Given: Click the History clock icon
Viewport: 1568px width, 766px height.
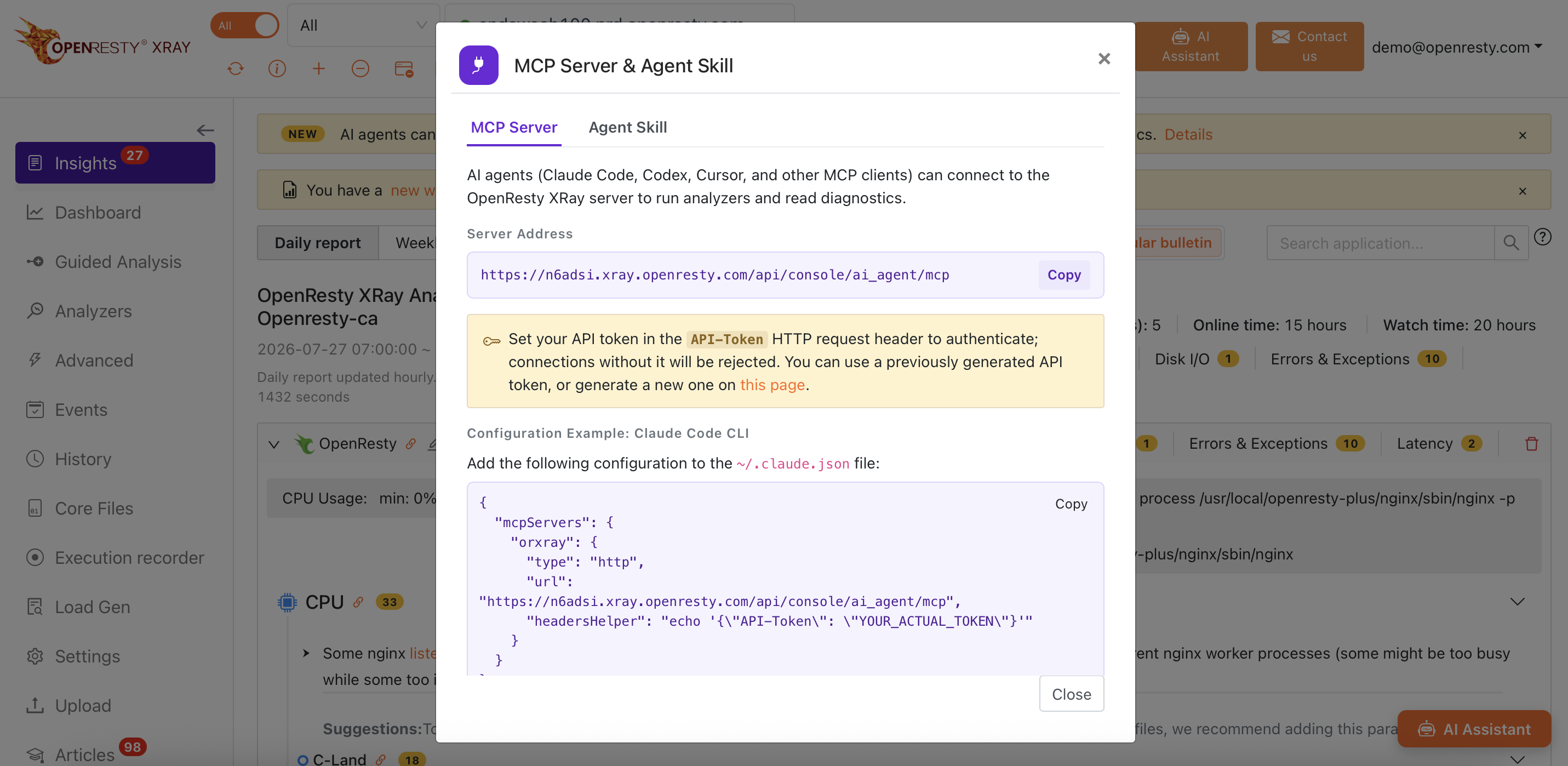Looking at the screenshot, I should pyautogui.click(x=35, y=458).
